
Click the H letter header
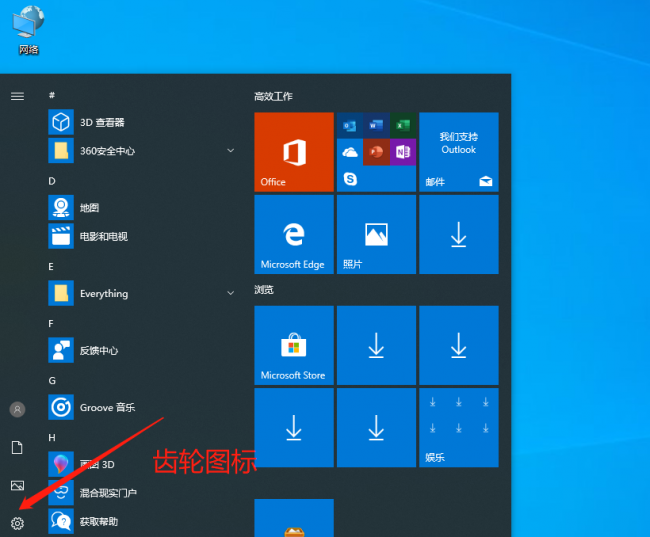[x=52, y=437]
